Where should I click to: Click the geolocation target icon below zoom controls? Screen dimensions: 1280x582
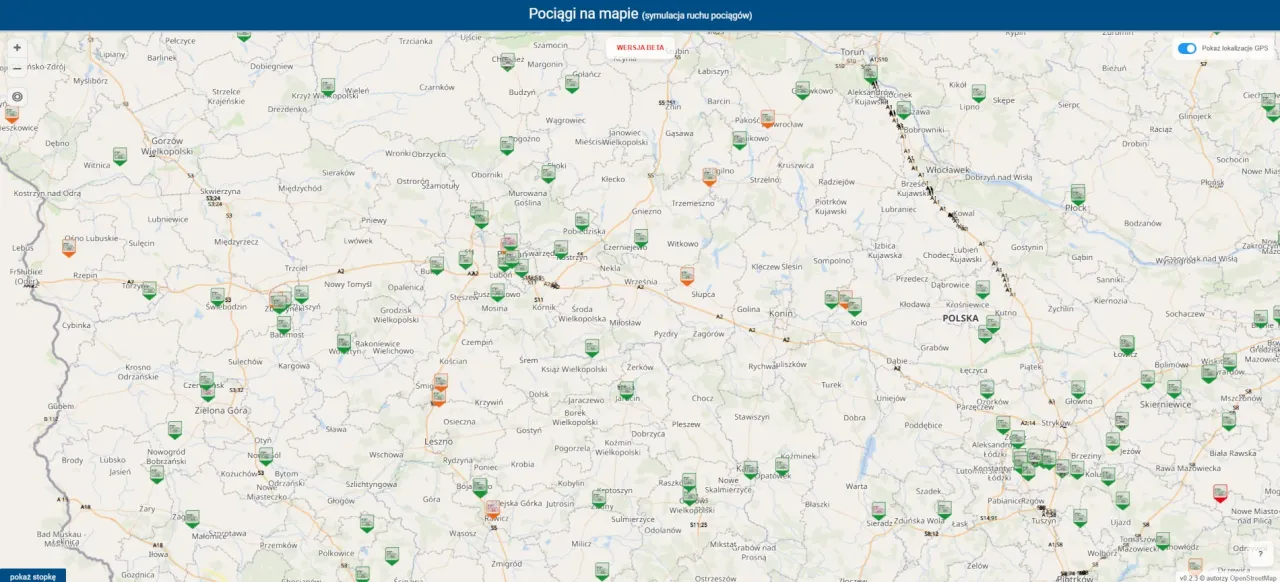coord(16,96)
